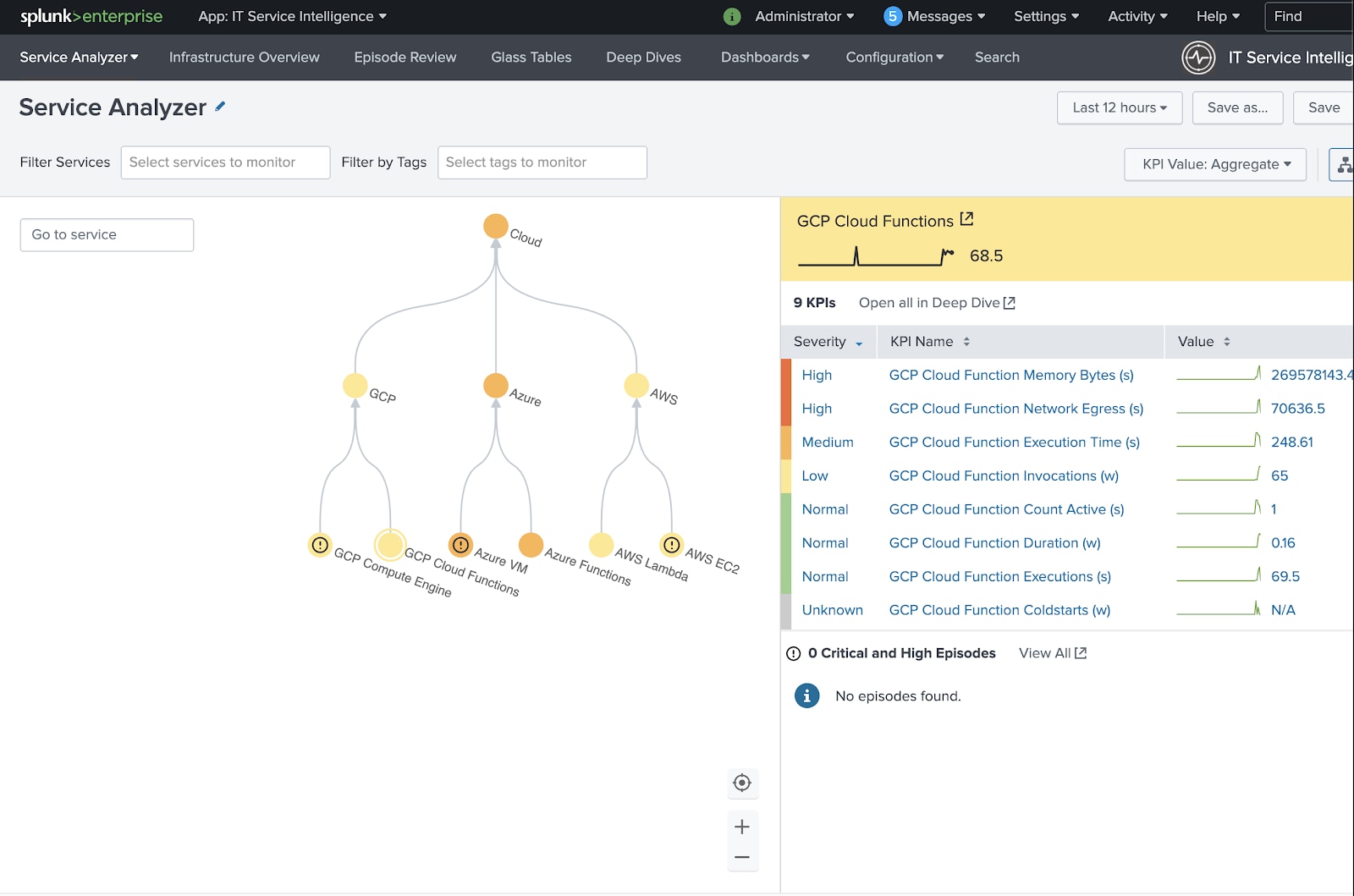Click the GCP Cloud Functions health sparkline

(877, 256)
